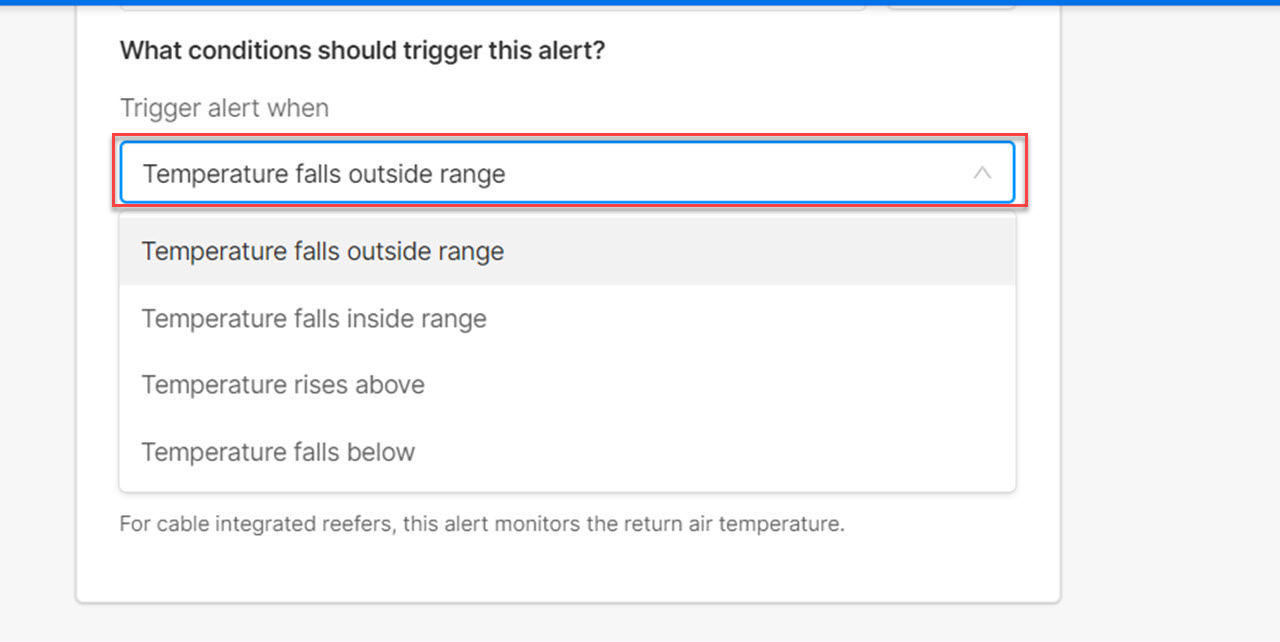Click blank card space below the helper note
The width and height of the screenshot is (1280, 642).
pos(567,570)
